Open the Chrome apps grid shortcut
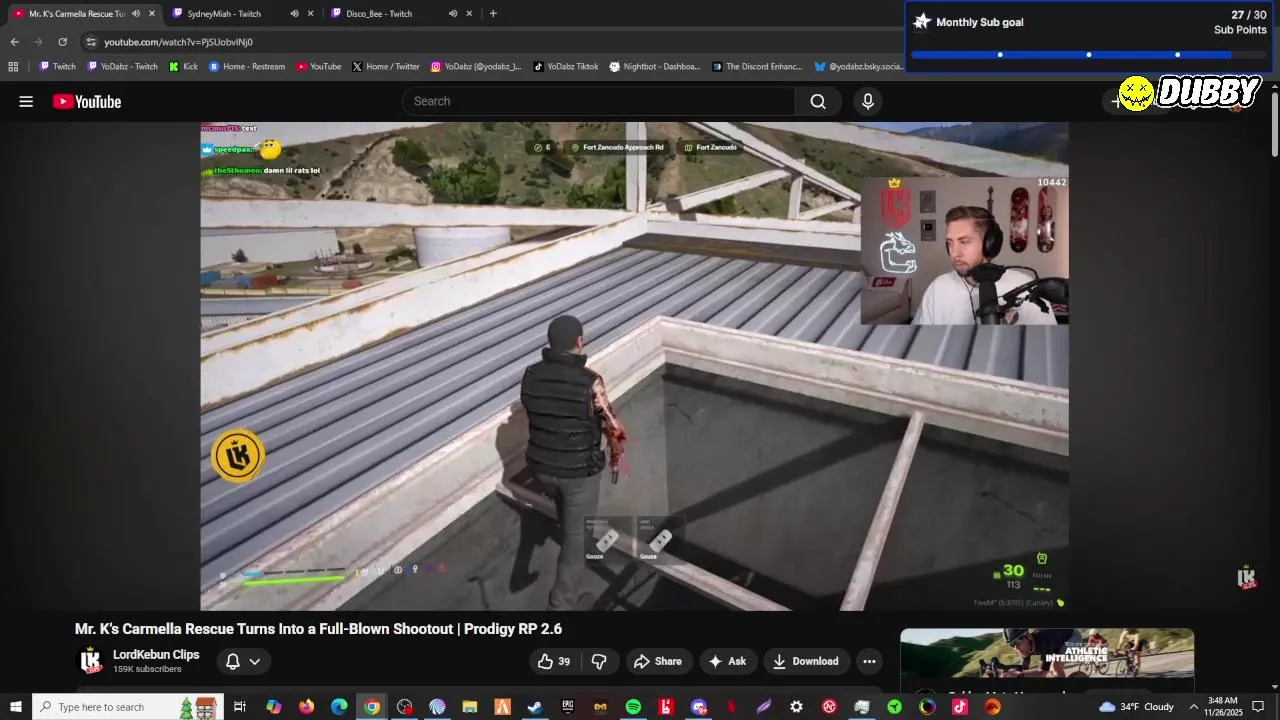This screenshot has width=1280, height=720. point(13,67)
